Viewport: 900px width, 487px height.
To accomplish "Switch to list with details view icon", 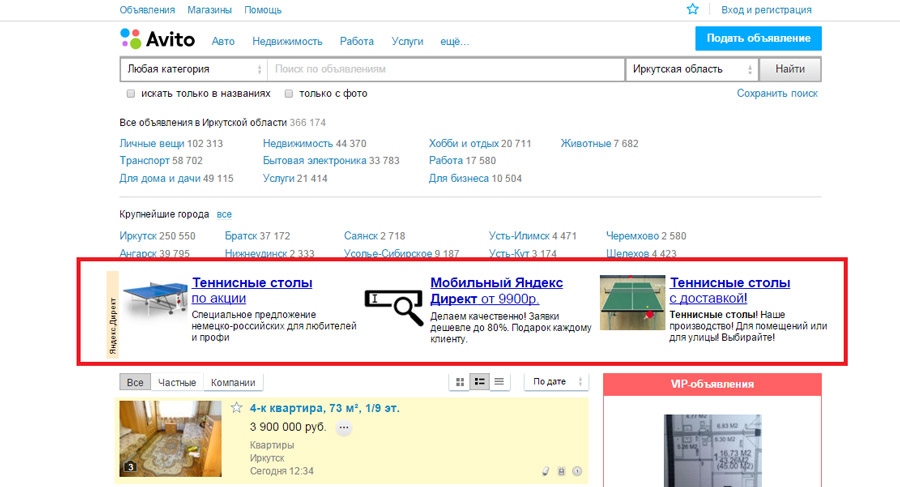I will (x=479, y=382).
